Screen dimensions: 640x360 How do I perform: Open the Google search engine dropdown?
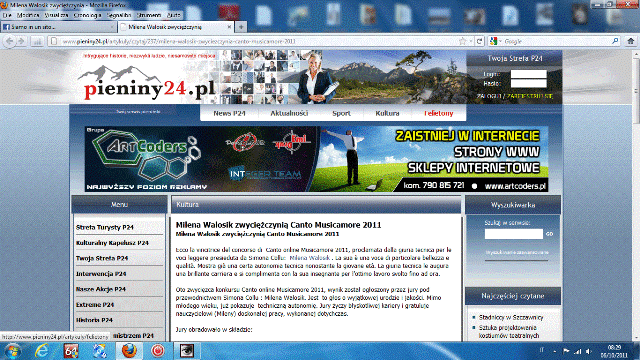496,41
